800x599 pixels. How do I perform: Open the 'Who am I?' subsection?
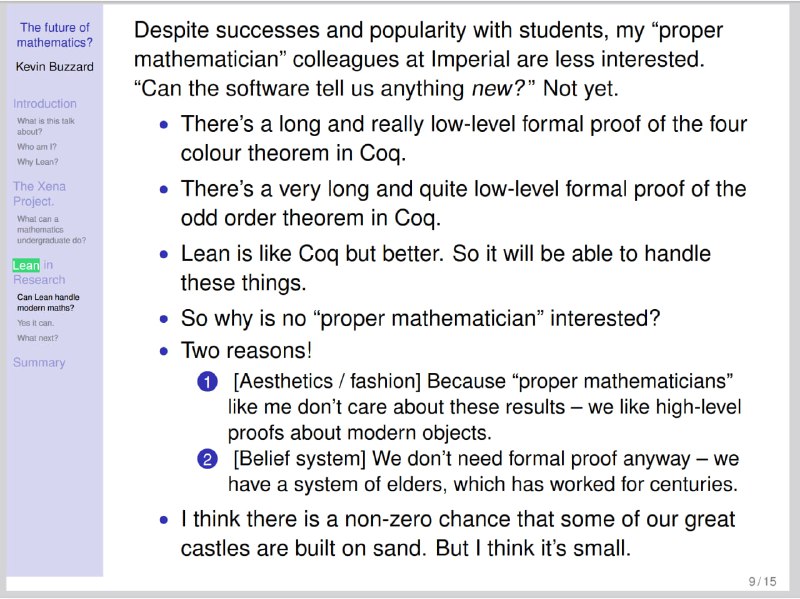pos(37,147)
